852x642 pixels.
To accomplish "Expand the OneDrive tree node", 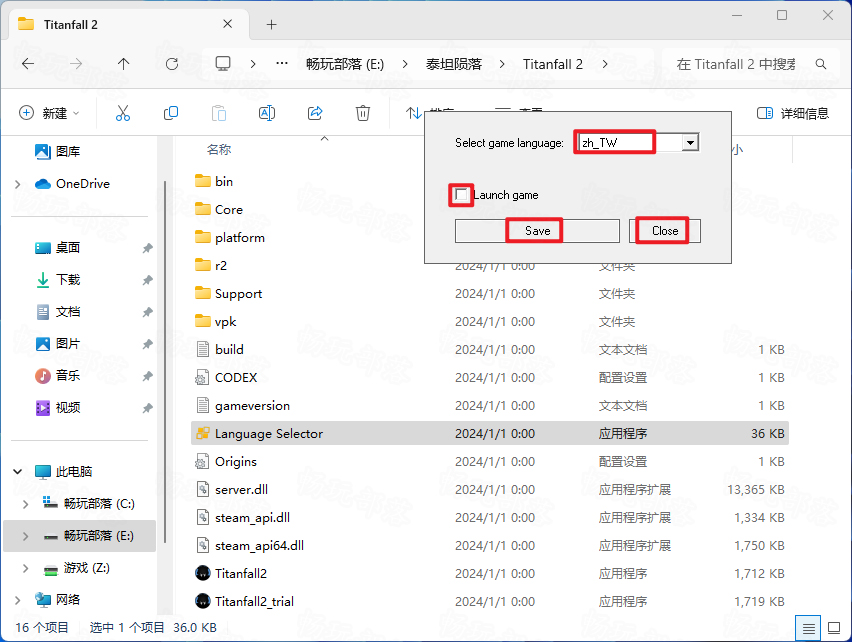I will pos(17,184).
